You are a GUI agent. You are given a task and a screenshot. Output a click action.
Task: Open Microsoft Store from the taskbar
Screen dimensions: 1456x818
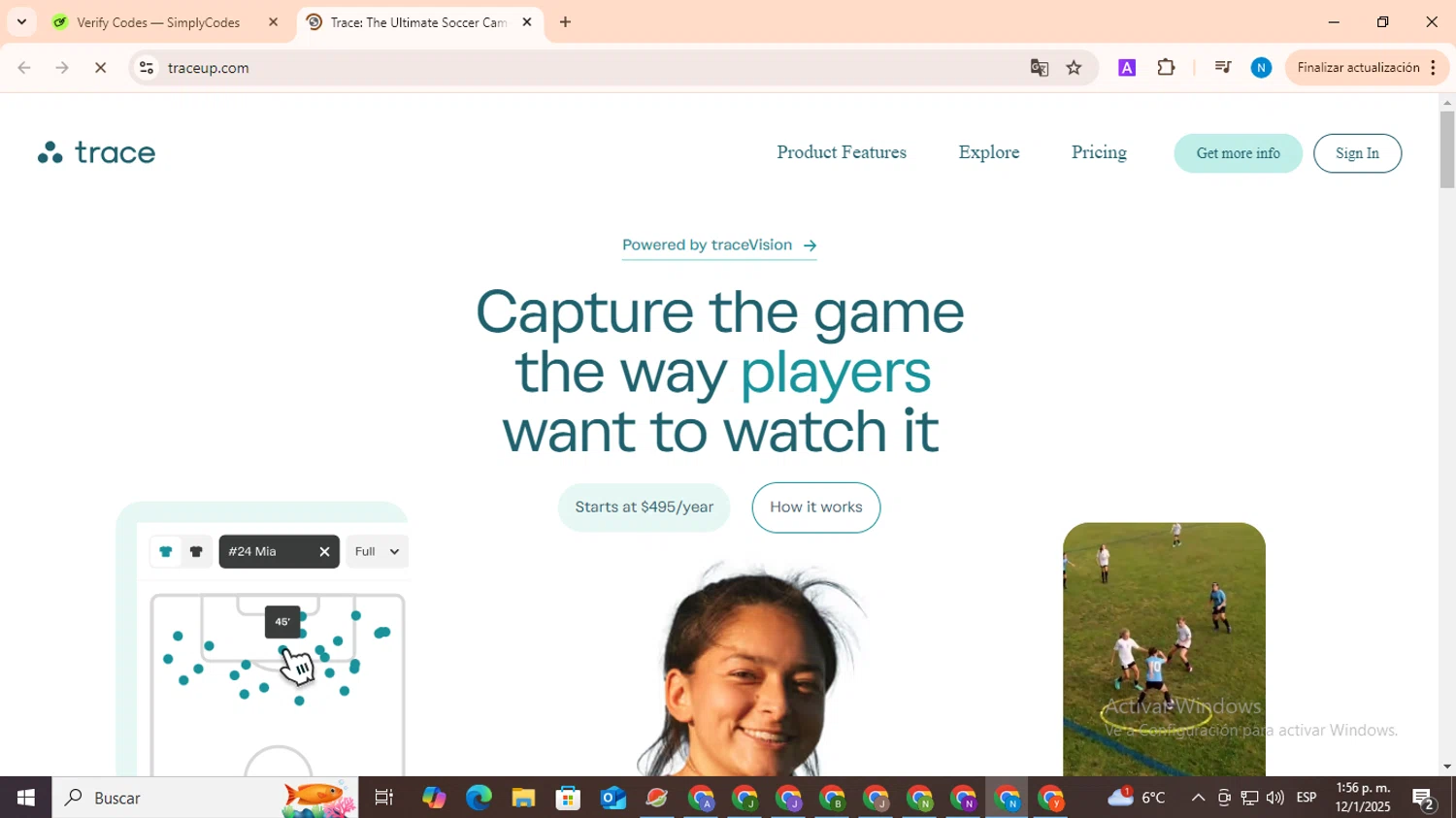[568, 798]
